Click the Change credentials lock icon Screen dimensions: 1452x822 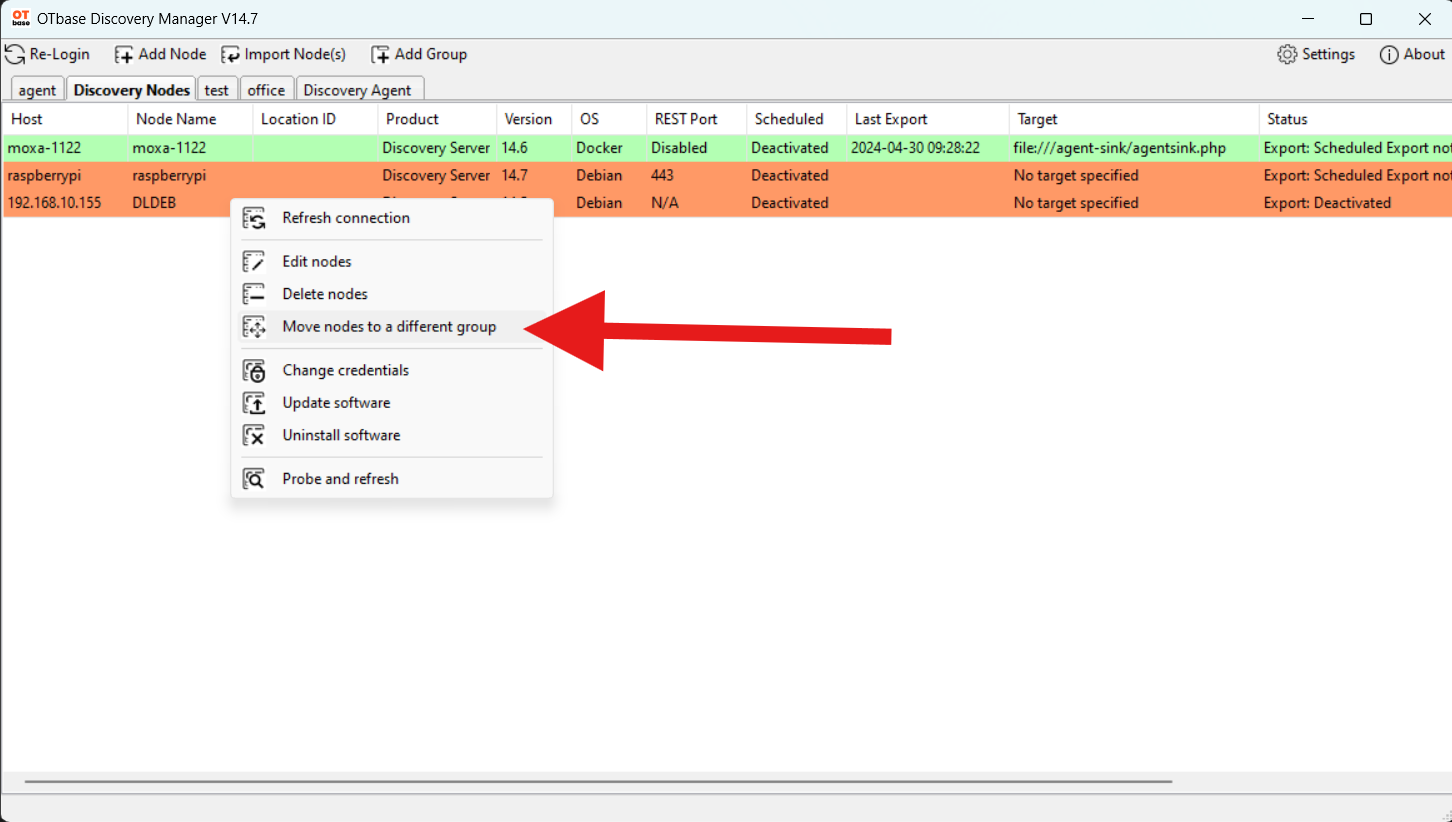[x=254, y=371]
